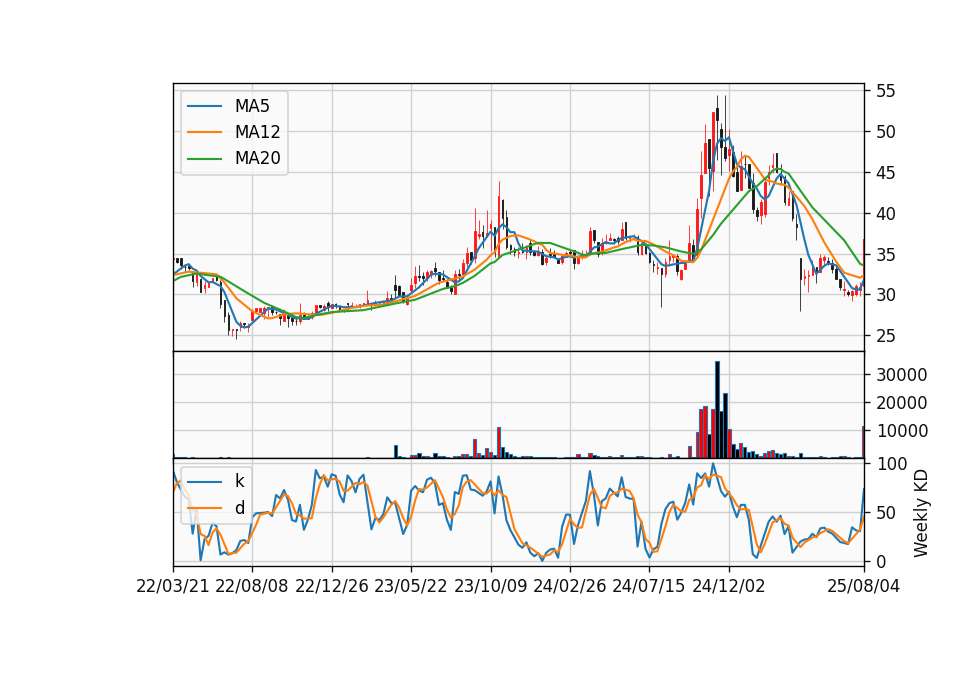Viewport: 960px width, 690px height.
Task: Click the 22/08/08 date tick label
Action: [252, 586]
